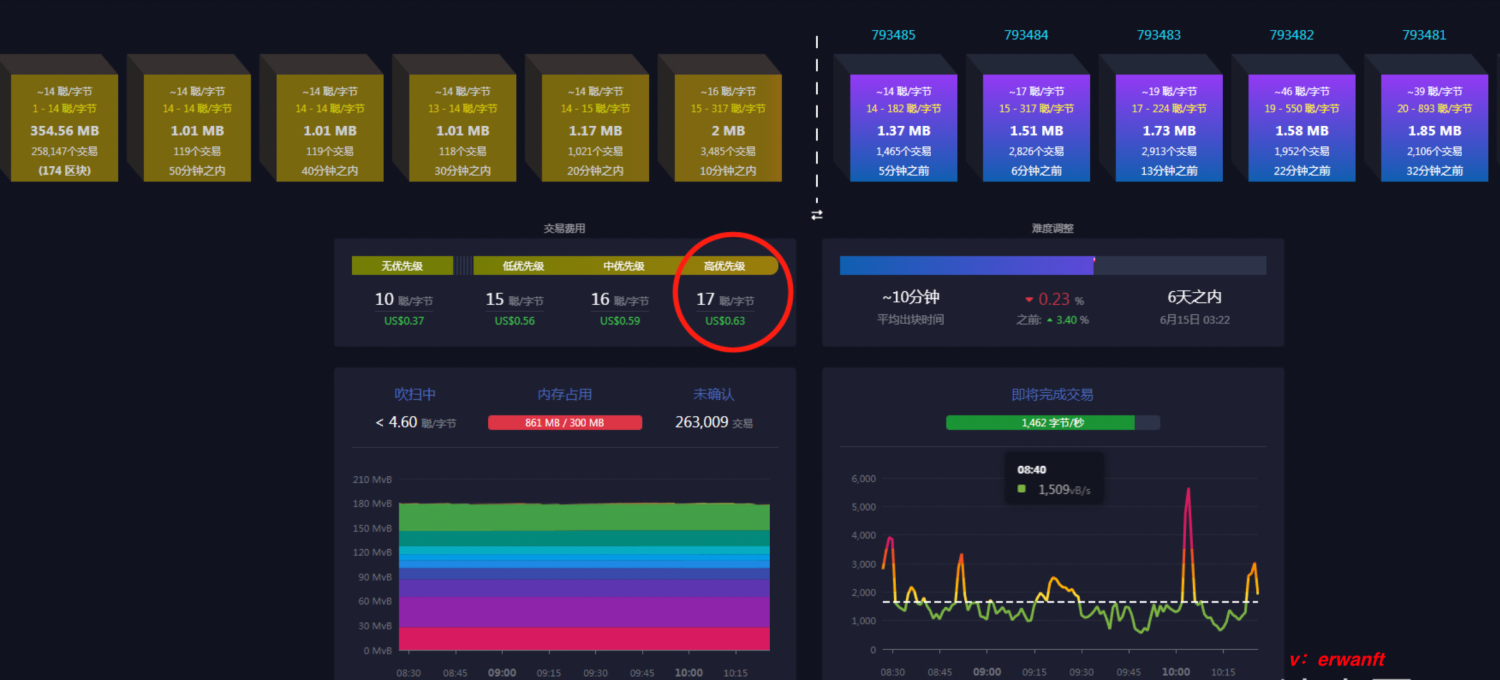Click the 1,509 vB/s tooltip value
The height and width of the screenshot is (680, 1500).
(x=1064, y=489)
